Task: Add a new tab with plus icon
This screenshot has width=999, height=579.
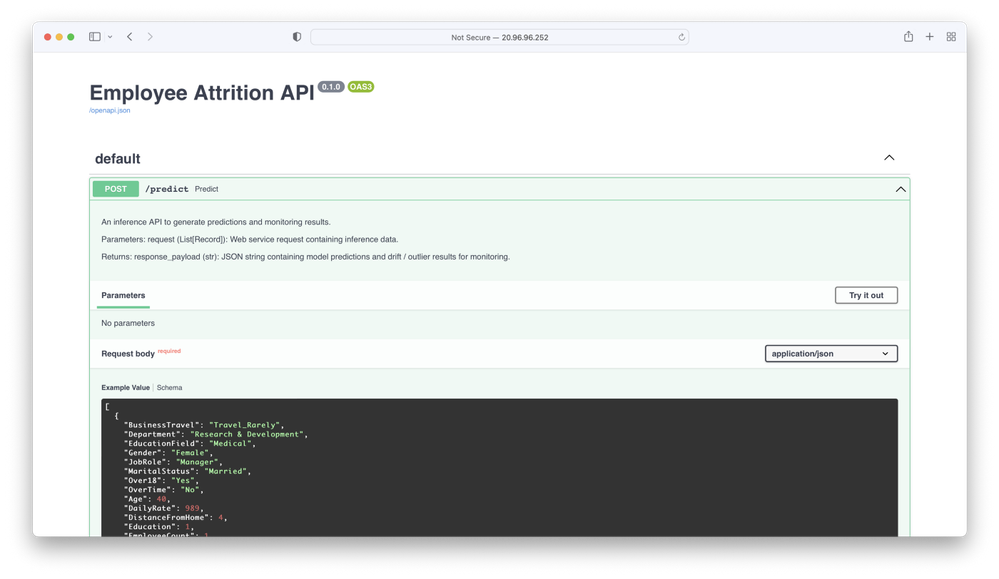Action: pos(930,37)
